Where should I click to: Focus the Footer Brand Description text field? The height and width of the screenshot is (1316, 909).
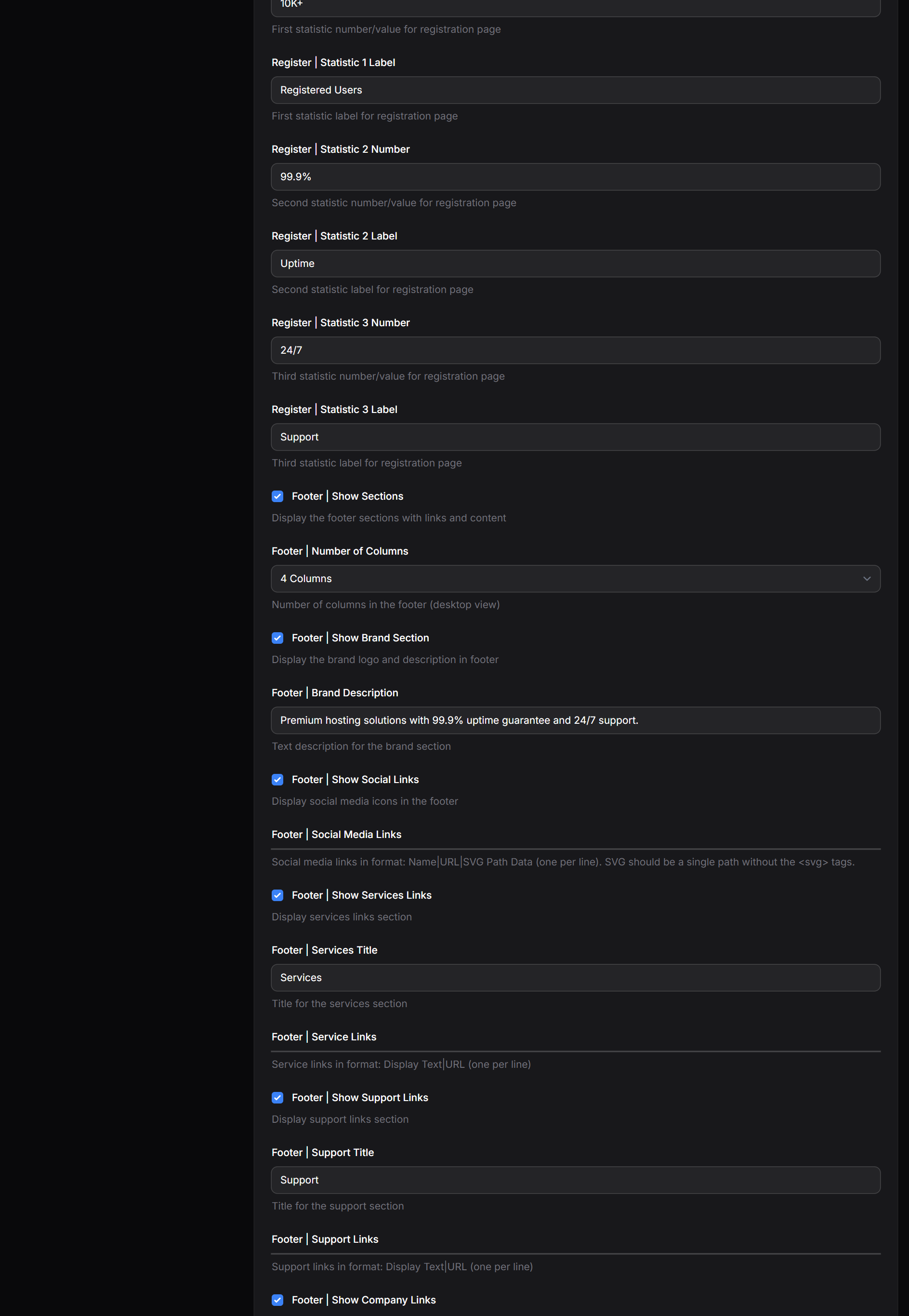click(x=575, y=720)
